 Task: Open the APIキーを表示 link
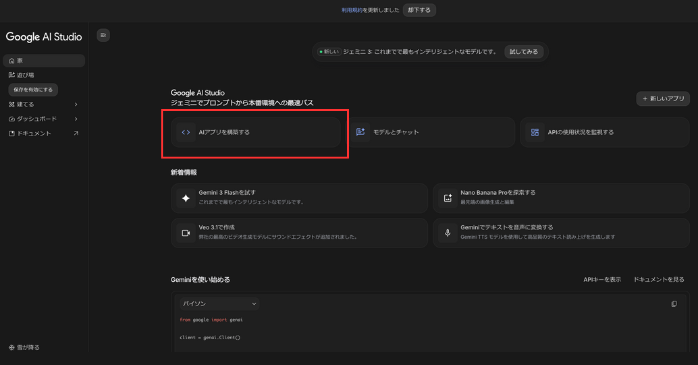602,280
